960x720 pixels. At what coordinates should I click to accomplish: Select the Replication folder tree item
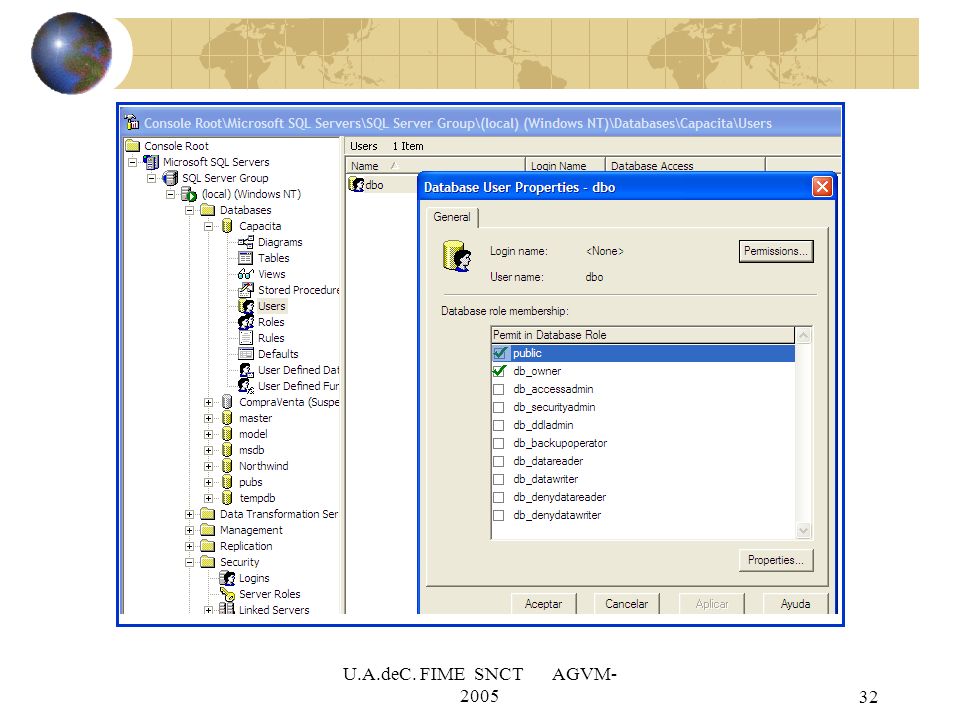(x=246, y=546)
